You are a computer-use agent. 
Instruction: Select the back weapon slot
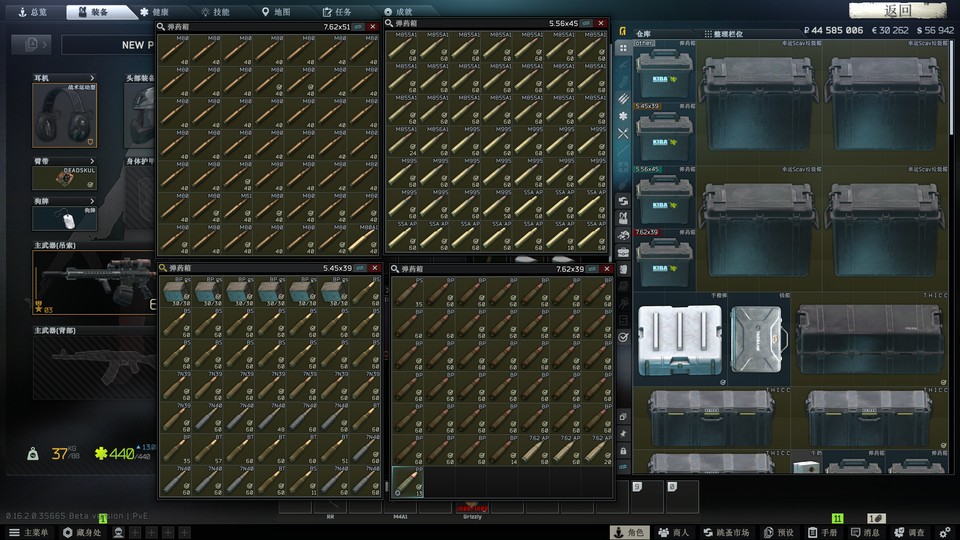click(x=95, y=367)
